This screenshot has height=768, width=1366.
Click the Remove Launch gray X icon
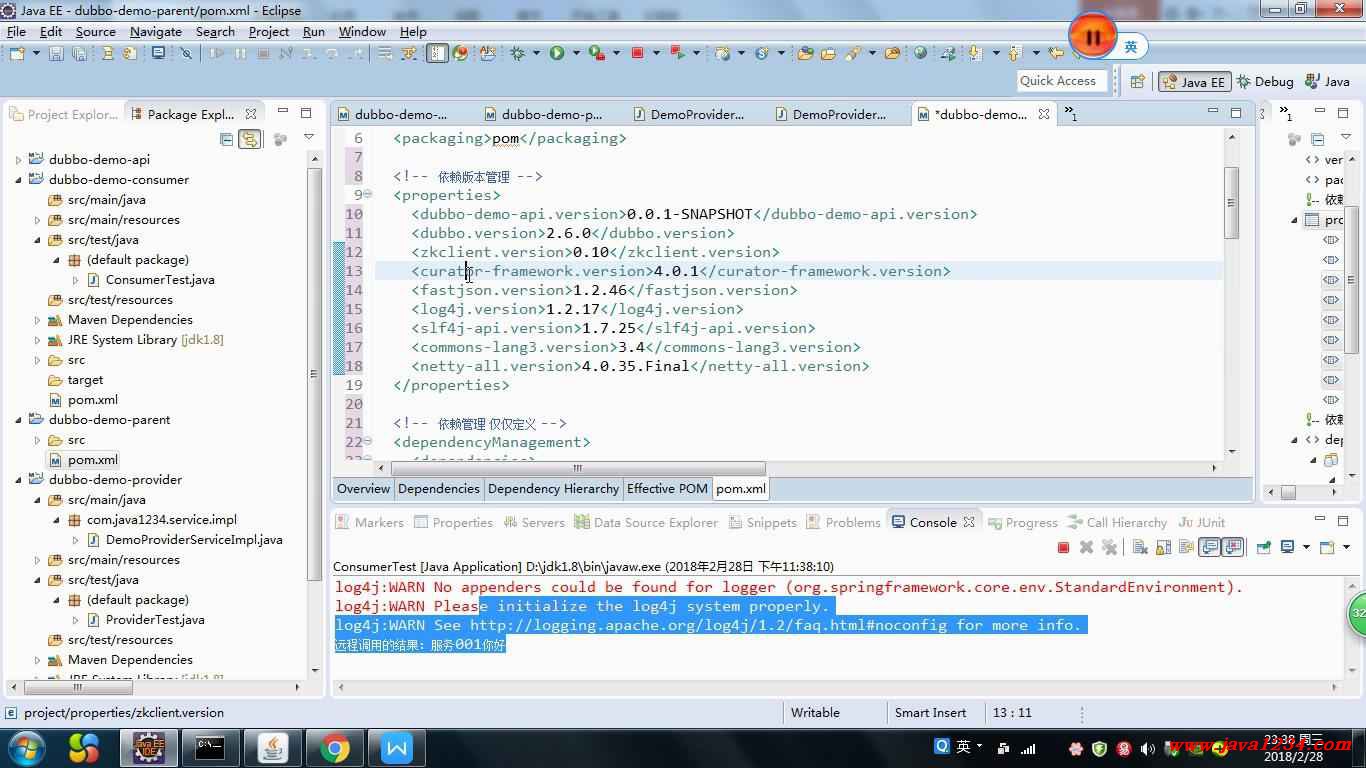click(1086, 547)
